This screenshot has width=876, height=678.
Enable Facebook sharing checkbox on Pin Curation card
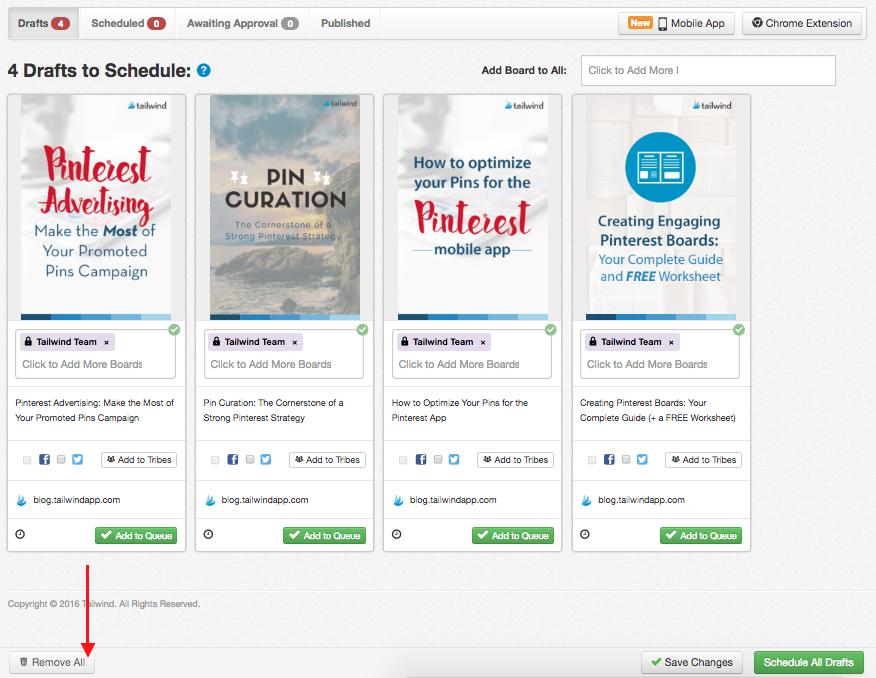click(215, 460)
